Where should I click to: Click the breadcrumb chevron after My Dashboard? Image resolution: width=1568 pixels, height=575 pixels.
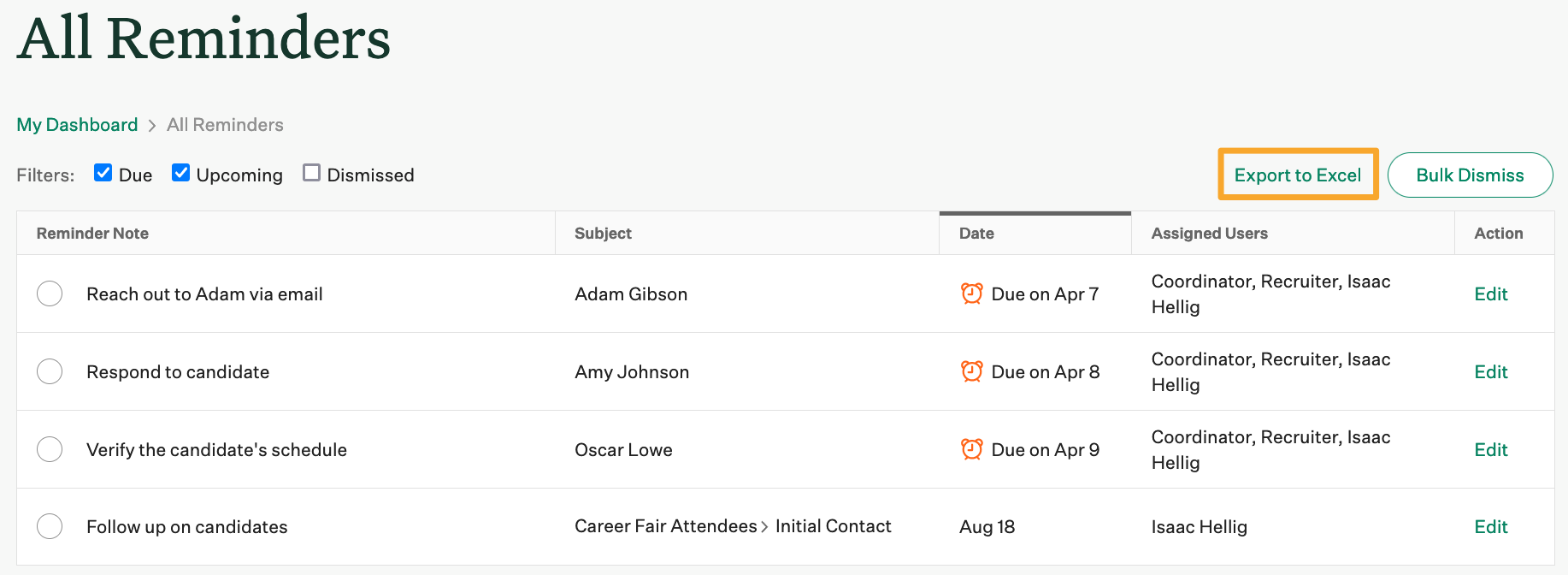152,126
